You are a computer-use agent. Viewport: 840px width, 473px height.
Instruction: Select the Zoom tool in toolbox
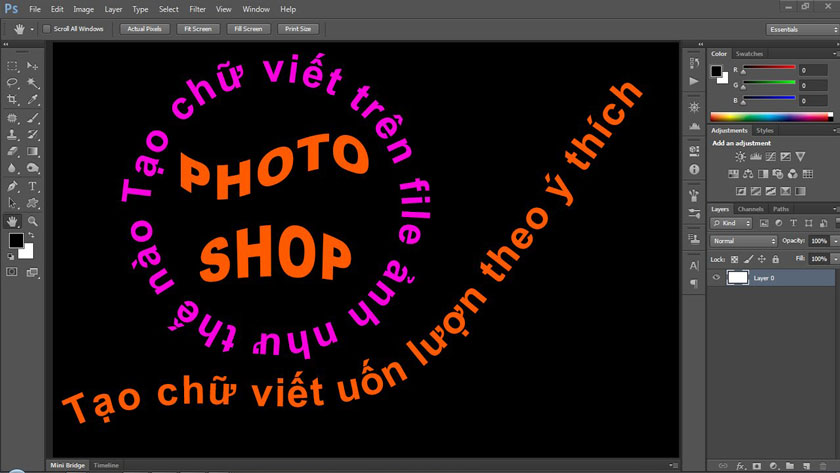32,221
